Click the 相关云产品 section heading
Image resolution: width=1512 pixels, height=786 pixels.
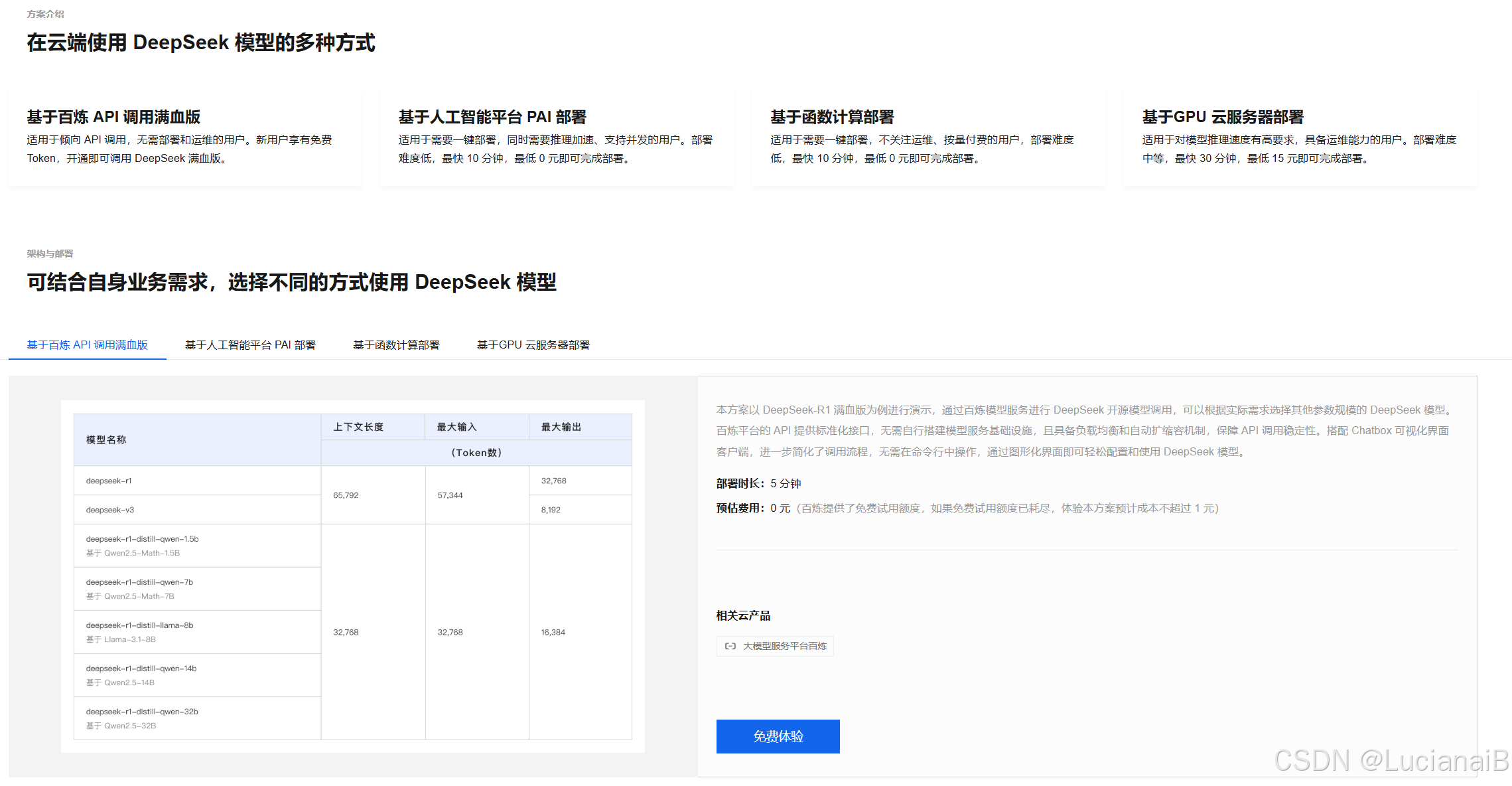pyautogui.click(x=743, y=615)
